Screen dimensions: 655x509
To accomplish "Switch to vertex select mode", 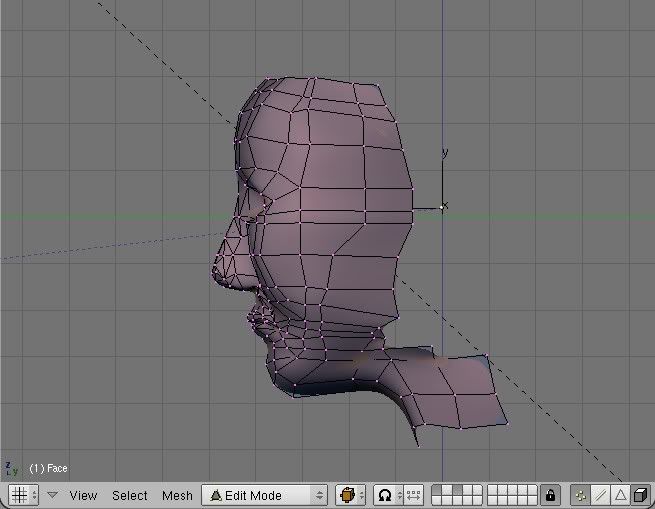I will [581, 495].
